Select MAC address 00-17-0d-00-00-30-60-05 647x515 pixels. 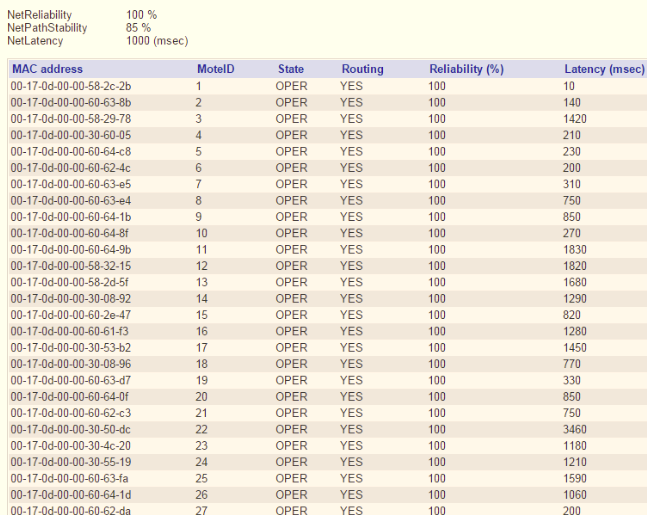pos(71,135)
